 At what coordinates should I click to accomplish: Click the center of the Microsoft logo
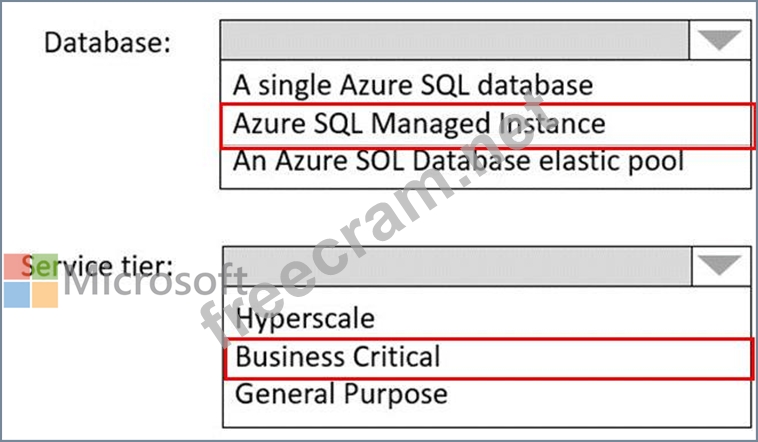[x=31, y=281]
